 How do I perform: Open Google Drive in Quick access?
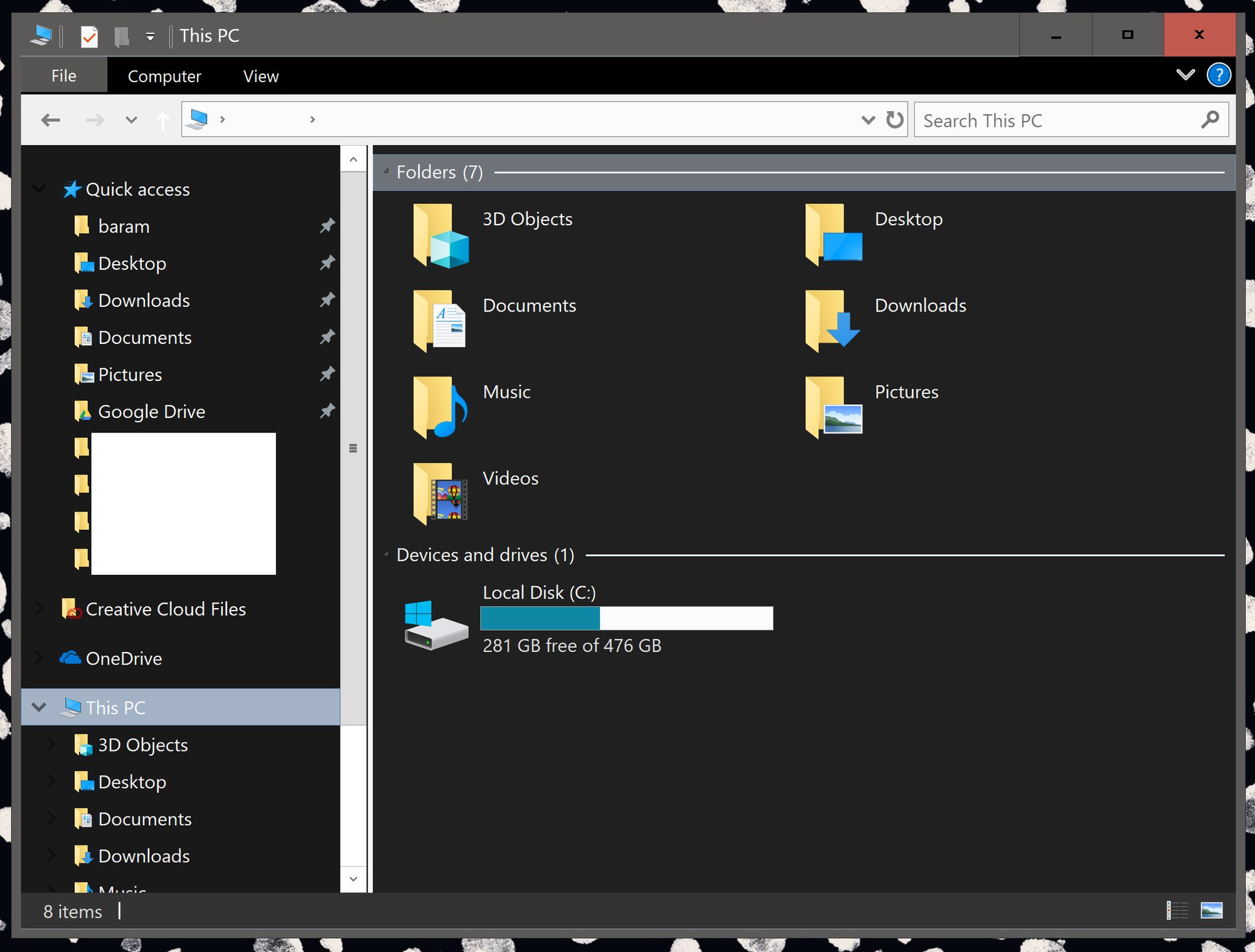(x=151, y=412)
